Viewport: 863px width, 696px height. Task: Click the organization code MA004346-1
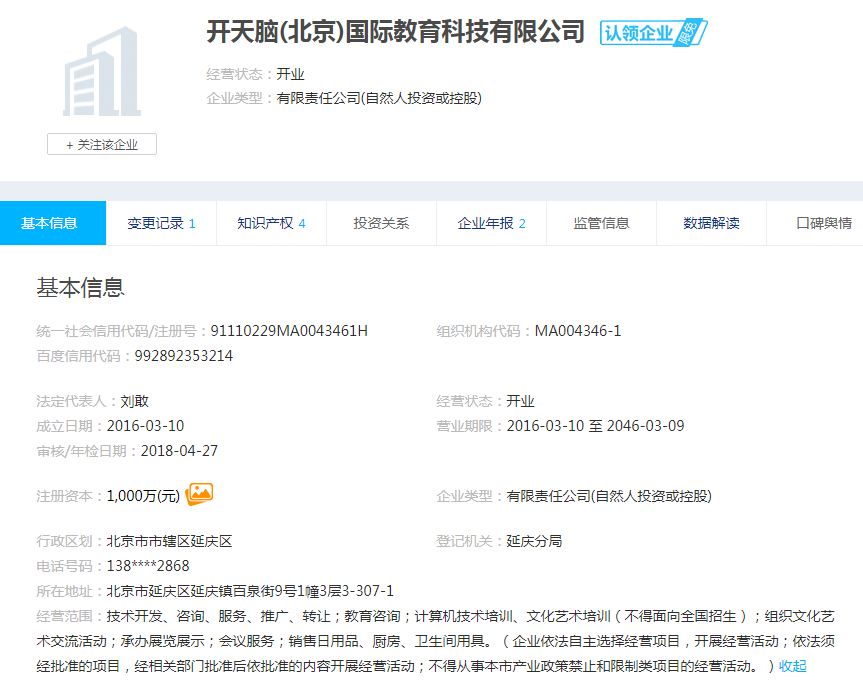[x=577, y=331]
